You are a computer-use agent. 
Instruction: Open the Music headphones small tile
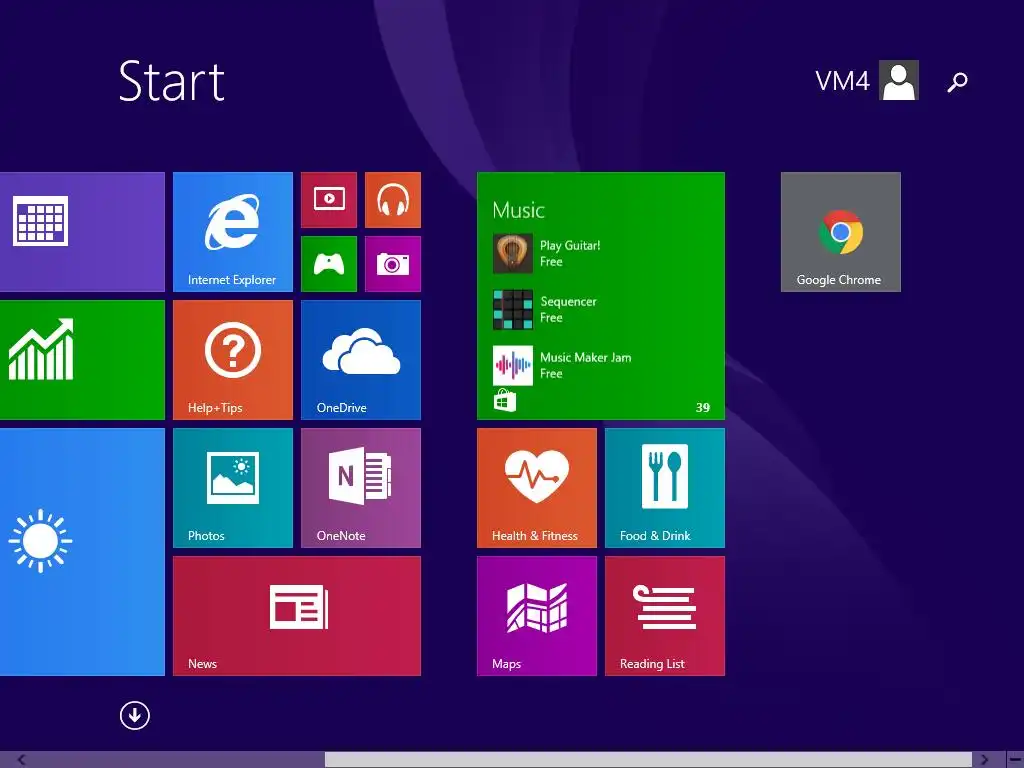click(392, 200)
